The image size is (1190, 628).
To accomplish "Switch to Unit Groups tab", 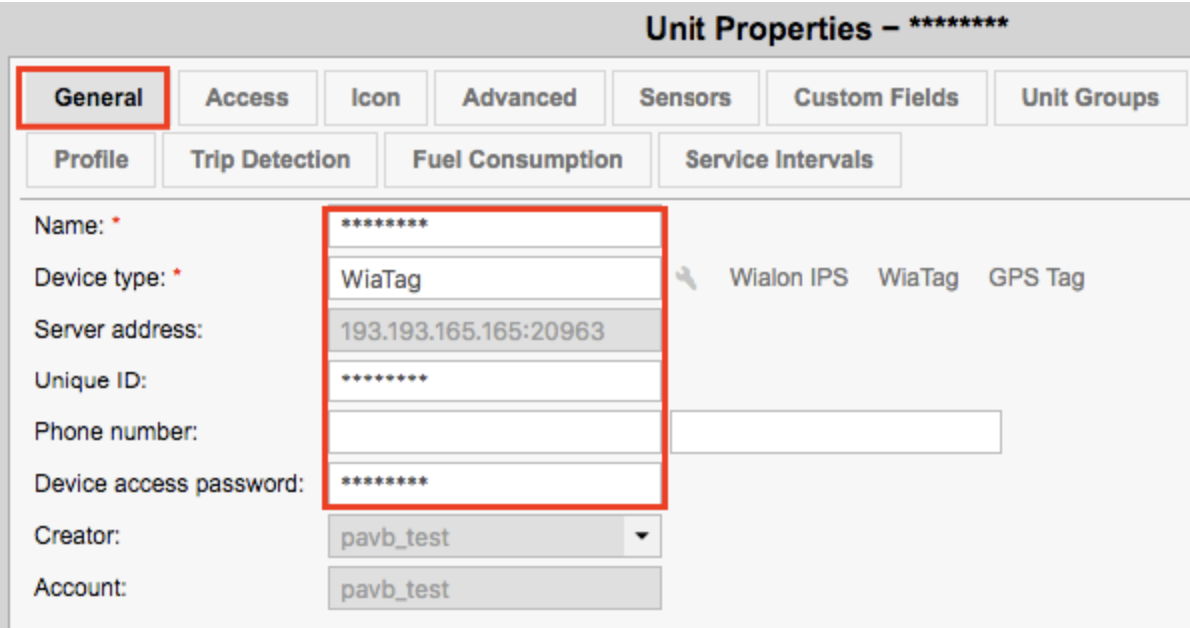I will coord(1091,98).
